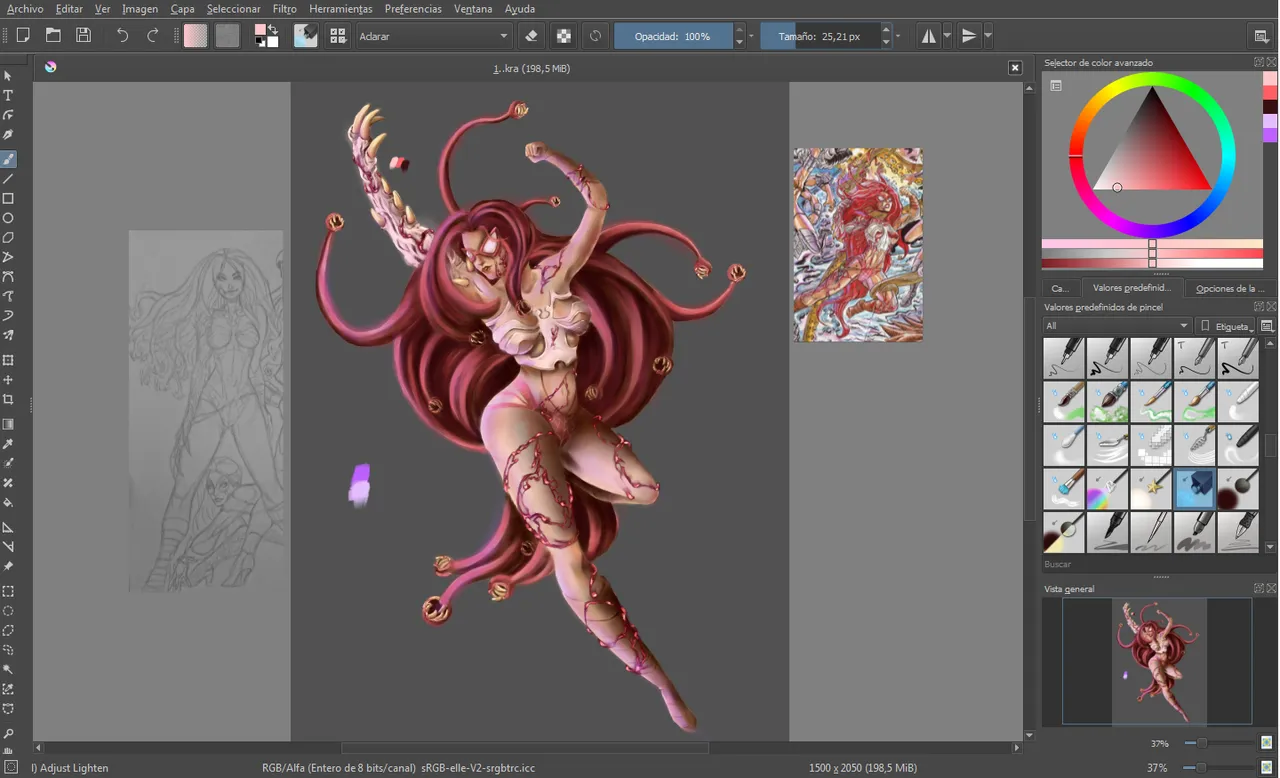Open the Filtro menu
1280x778 pixels.
[x=284, y=9]
